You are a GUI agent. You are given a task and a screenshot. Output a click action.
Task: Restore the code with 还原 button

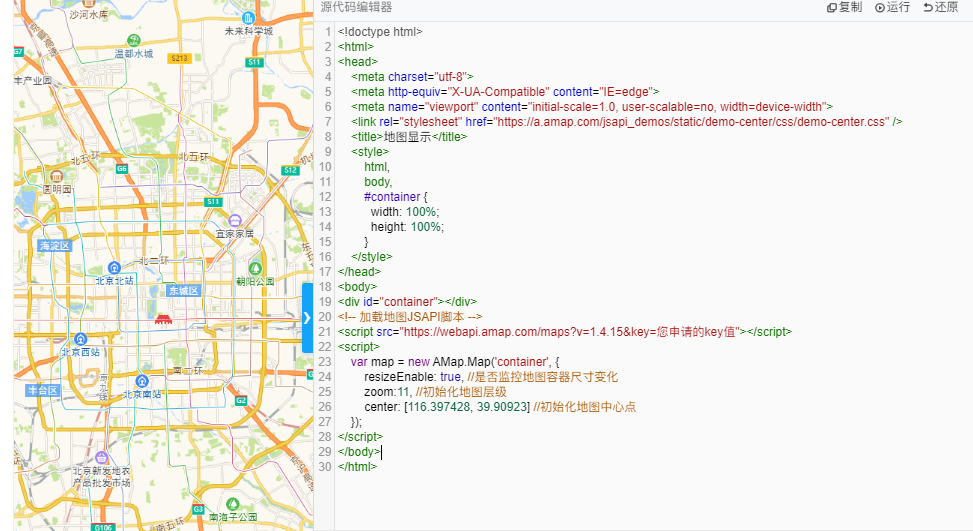point(941,7)
